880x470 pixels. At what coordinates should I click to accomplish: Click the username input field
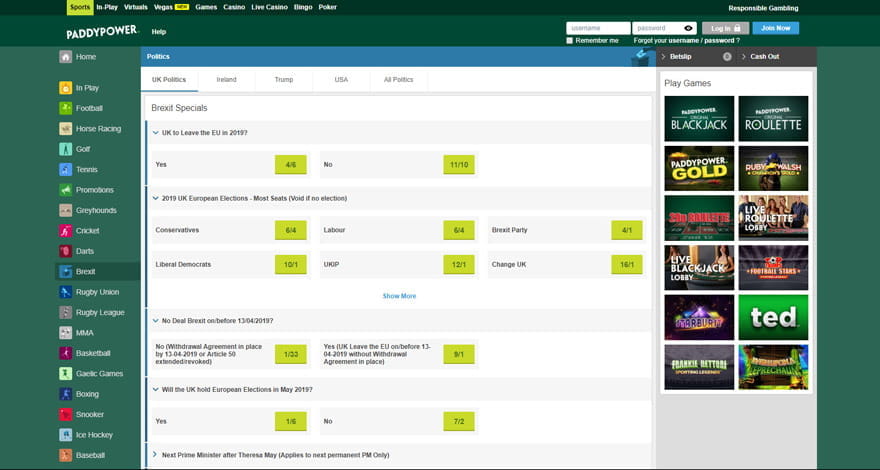598,28
